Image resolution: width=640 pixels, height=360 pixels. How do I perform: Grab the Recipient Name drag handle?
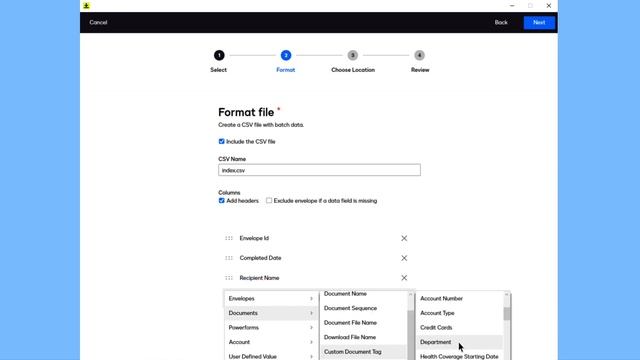(x=229, y=278)
